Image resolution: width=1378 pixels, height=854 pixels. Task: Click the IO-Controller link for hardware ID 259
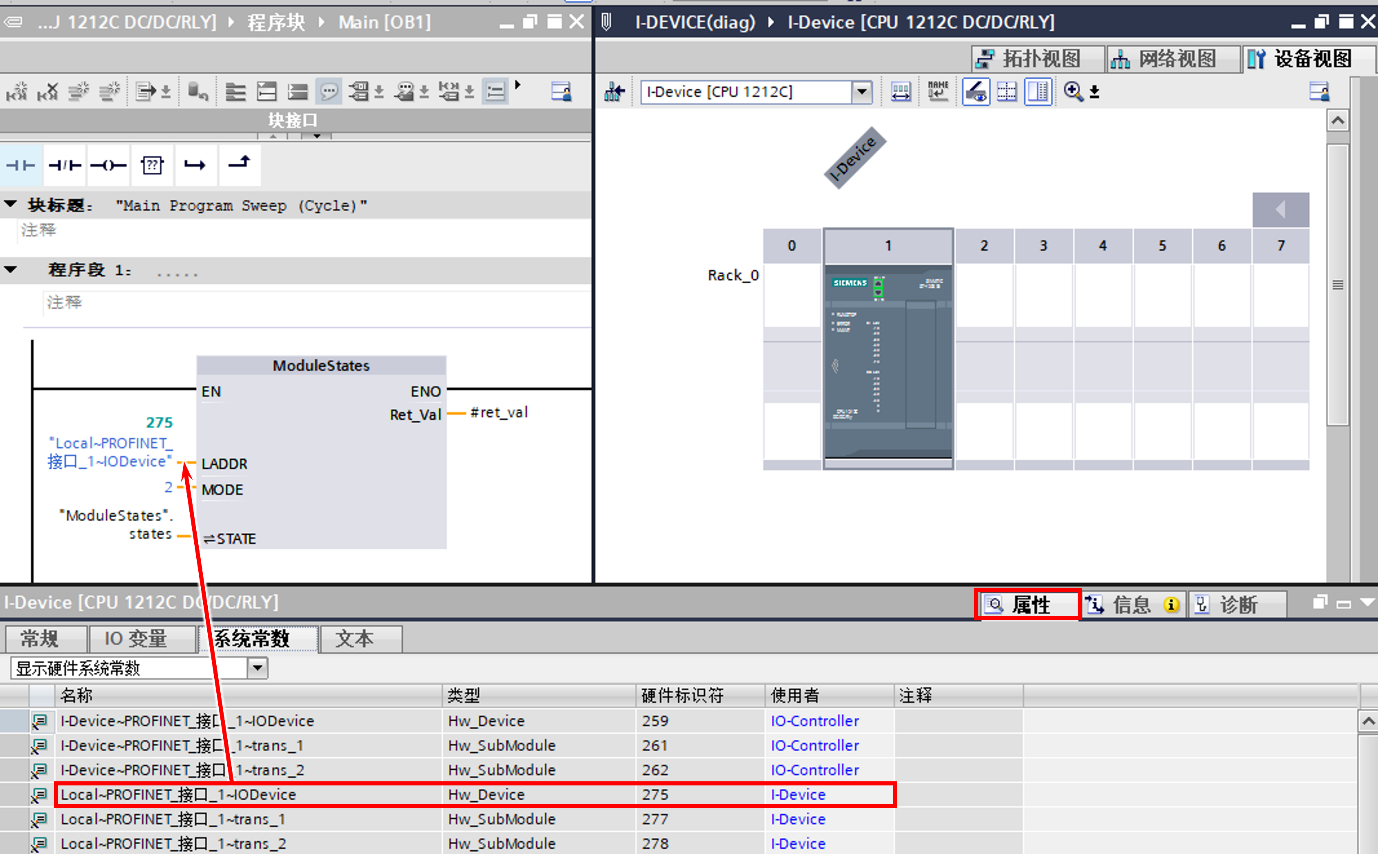pyautogui.click(x=814, y=721)
